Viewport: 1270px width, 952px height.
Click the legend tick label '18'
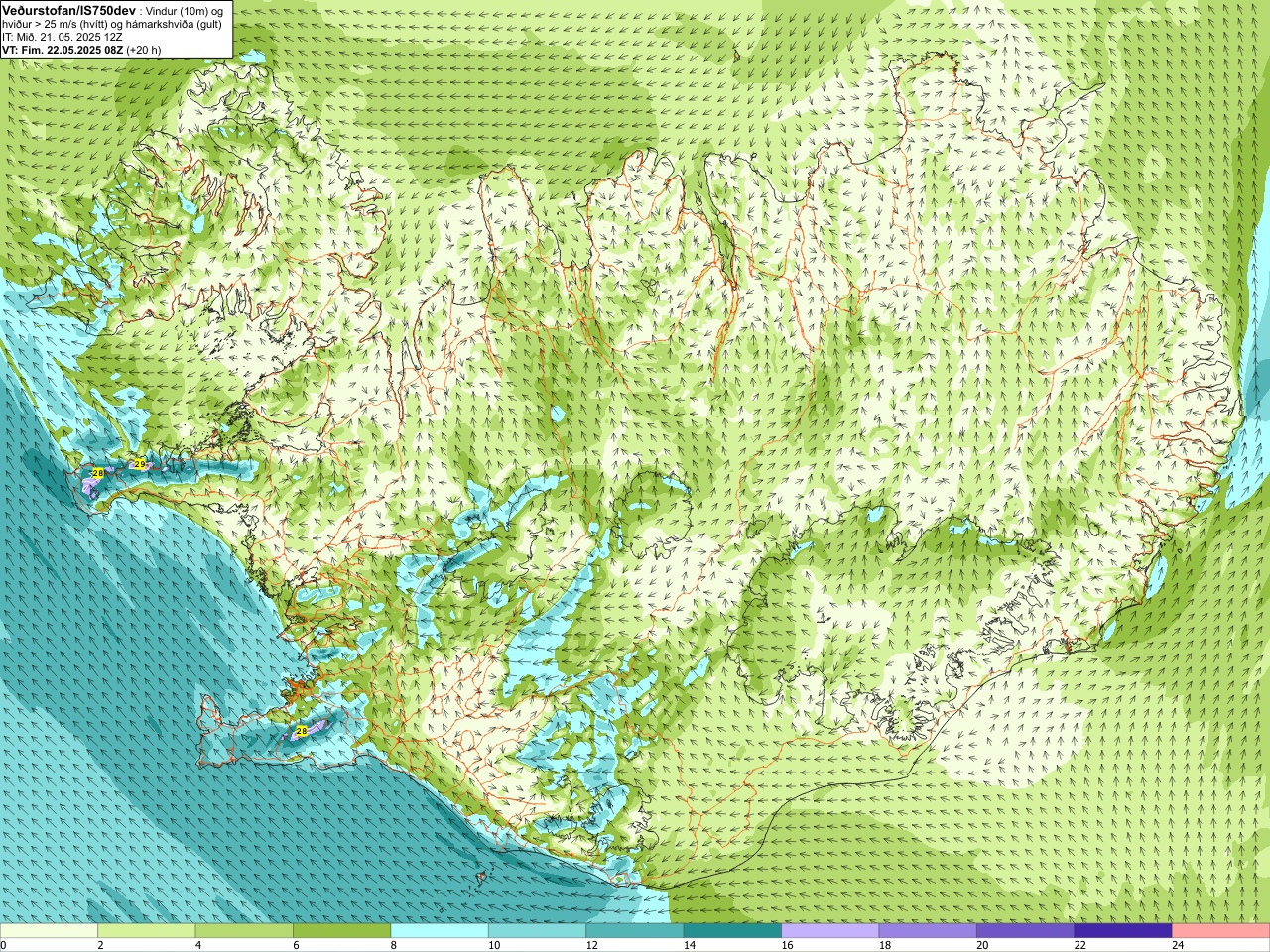pos(885,945)
